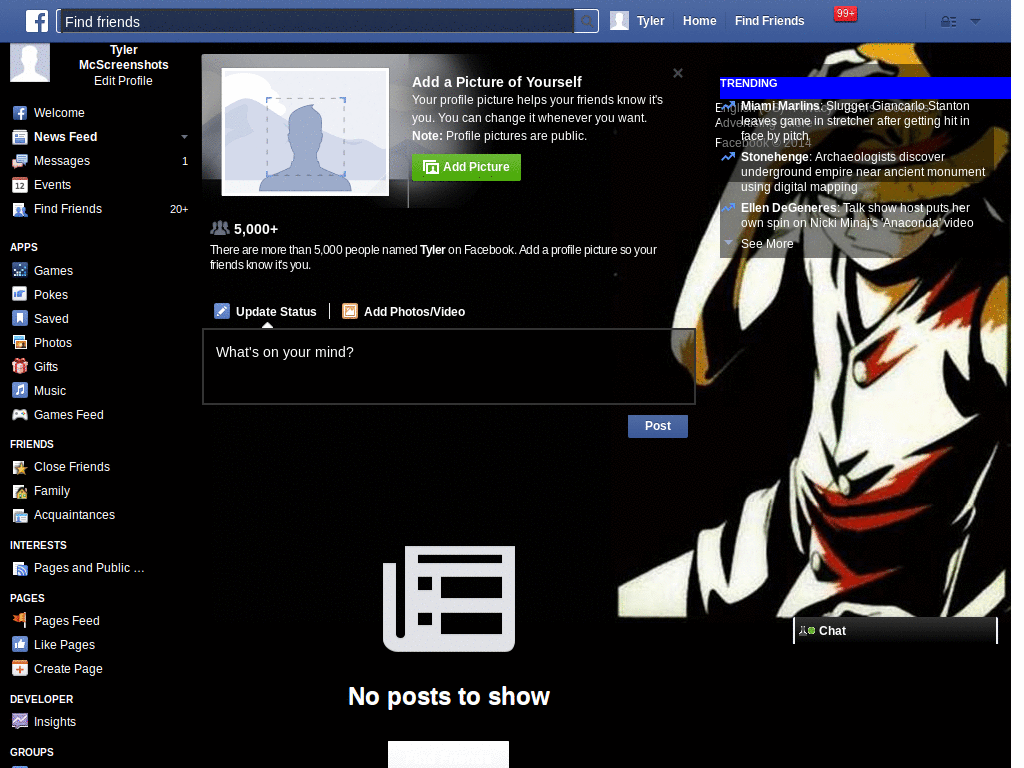Image resolution: width=1024 pixels, height=768 pixels.
Task: Click the Add Photos/Video picture icon
Action: (350, 311)
